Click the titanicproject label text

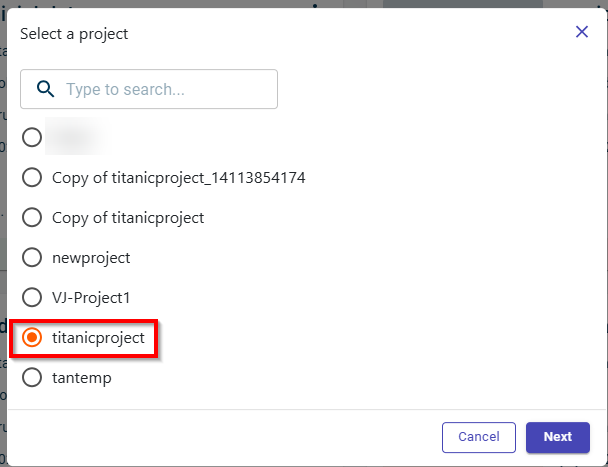(98, 338)
